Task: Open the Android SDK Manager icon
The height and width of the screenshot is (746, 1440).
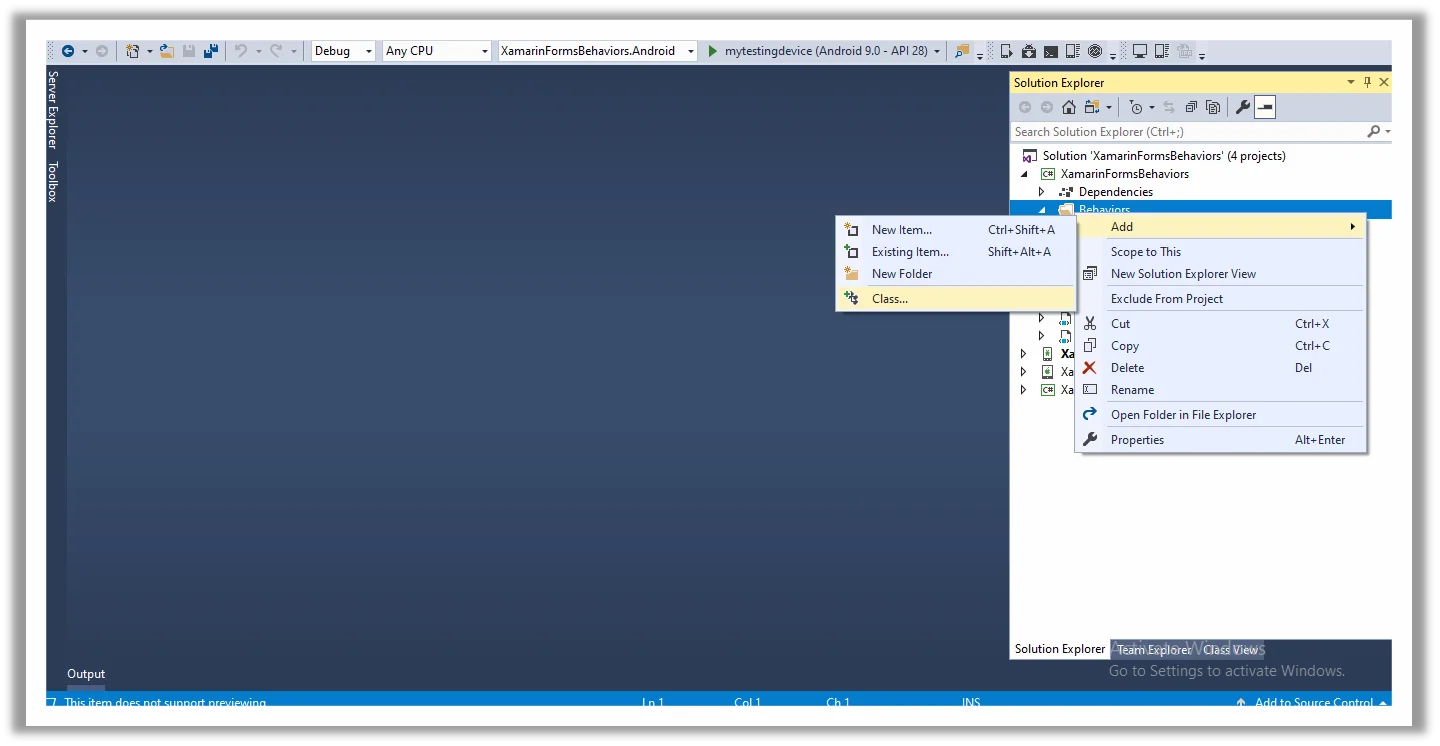Action: point(1029,51)
